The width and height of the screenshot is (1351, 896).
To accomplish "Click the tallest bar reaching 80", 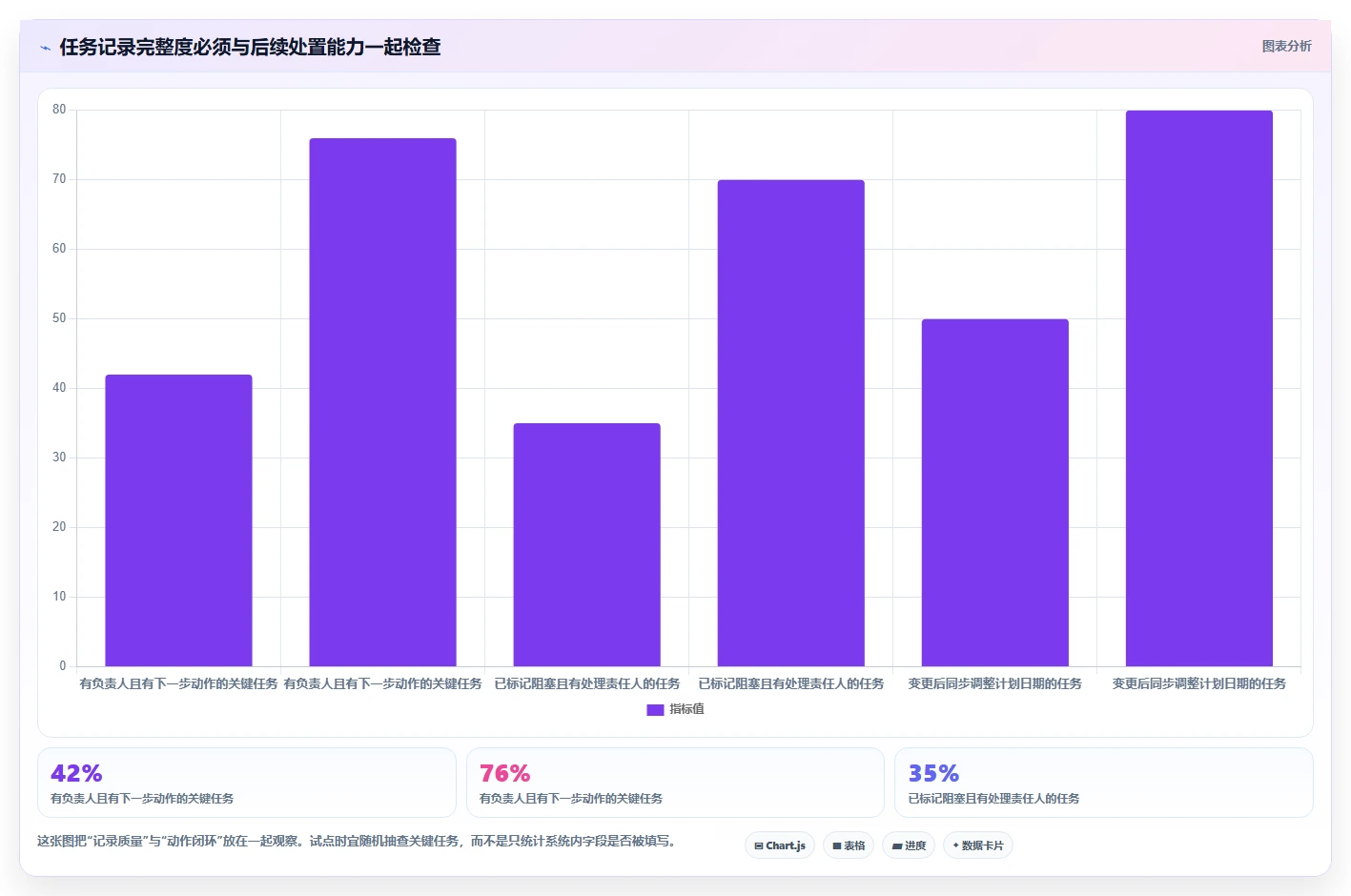I will coord(1198,388).
